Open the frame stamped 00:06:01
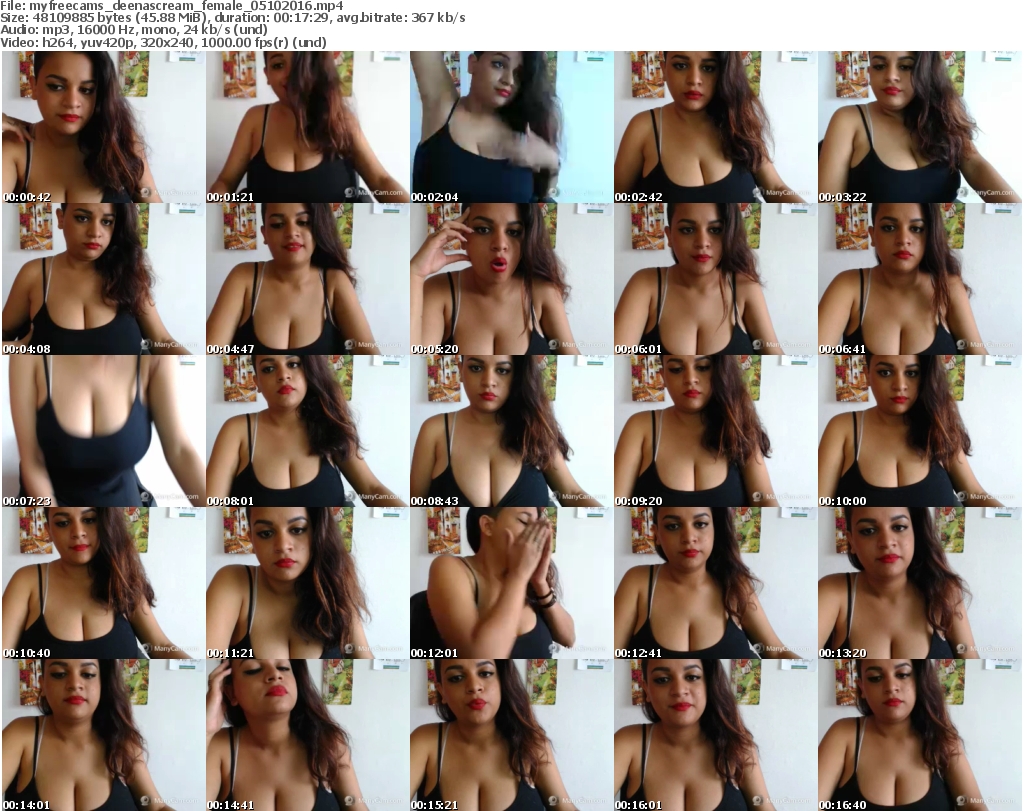This screenshot has width=1024, height=811. point(716,279)
